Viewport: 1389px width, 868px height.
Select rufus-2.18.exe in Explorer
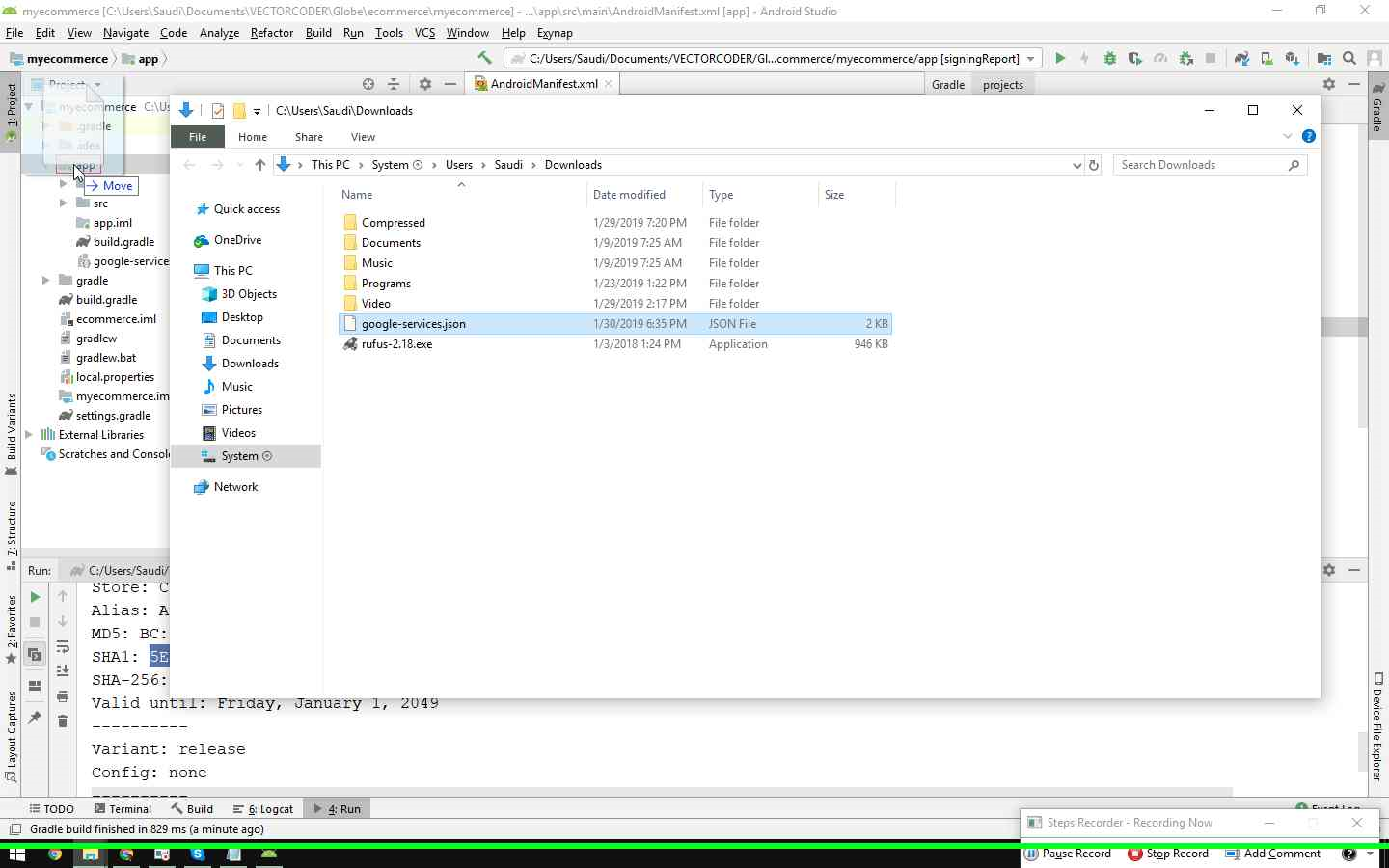tap(615, 344)
